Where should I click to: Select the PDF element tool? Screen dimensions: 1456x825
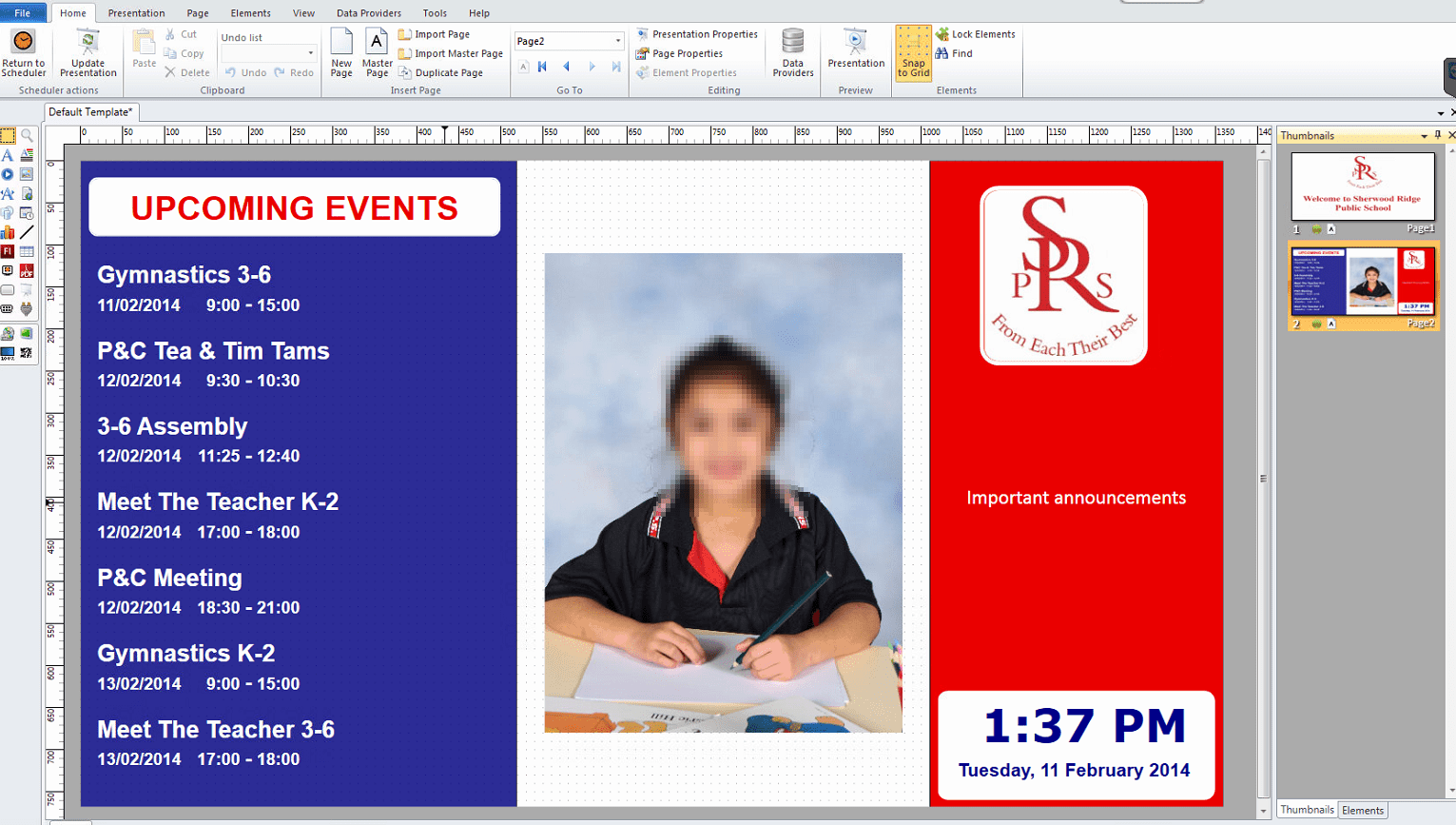(x=27, y=271)
